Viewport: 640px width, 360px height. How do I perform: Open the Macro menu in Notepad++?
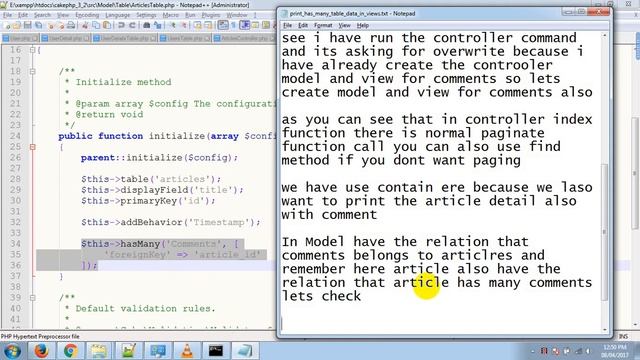171,15
